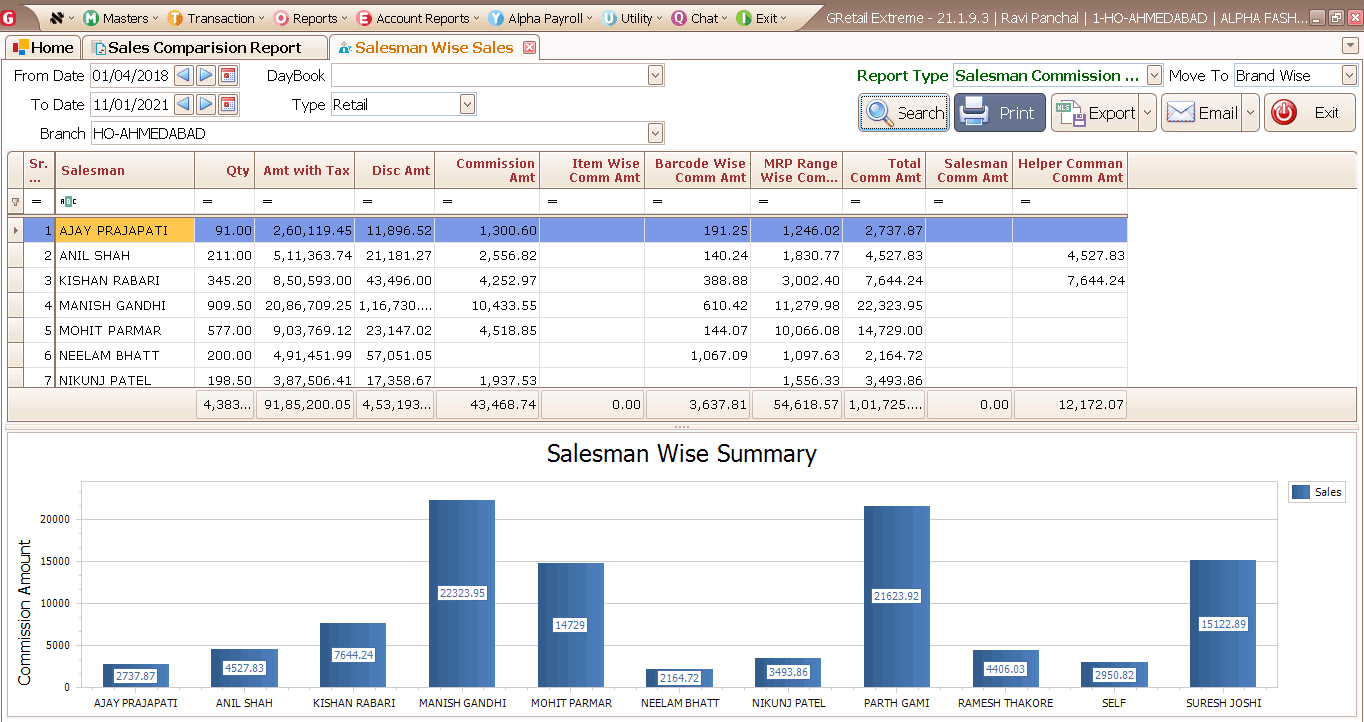Open the Account Reports menu
The width and height of the screenshot is (1364, 722).
pyautogui.click(x=421, y=18)
